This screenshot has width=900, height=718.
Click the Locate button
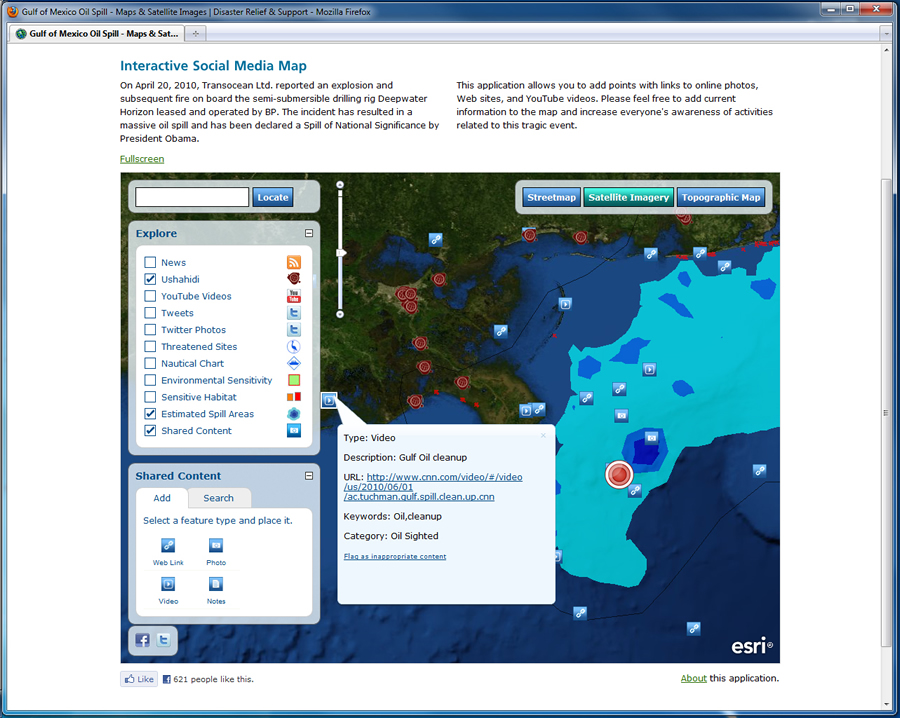(273, 197)
